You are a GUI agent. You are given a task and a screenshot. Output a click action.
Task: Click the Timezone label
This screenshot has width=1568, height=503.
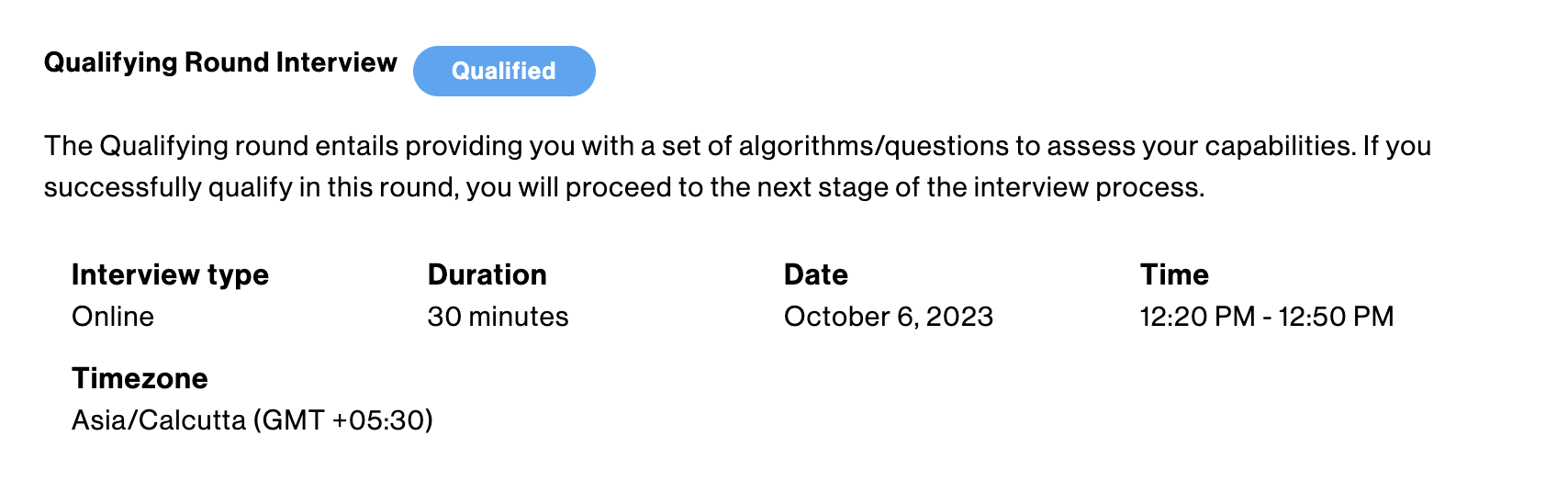point(140,378)
